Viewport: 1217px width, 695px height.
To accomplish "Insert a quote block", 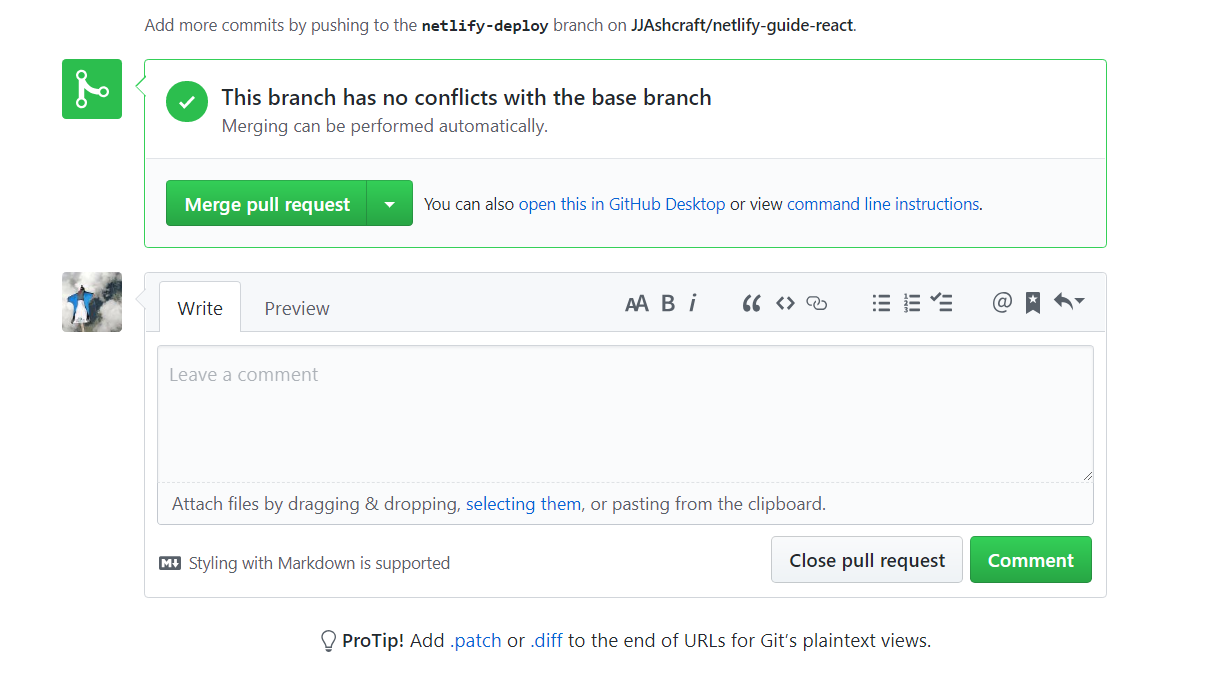I will pos(752,304).
